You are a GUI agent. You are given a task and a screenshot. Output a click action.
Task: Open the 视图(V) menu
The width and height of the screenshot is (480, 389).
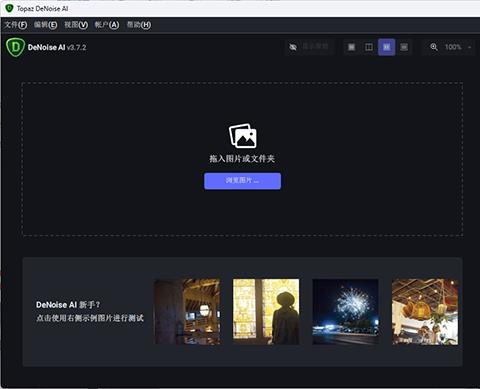coord(76,25)
